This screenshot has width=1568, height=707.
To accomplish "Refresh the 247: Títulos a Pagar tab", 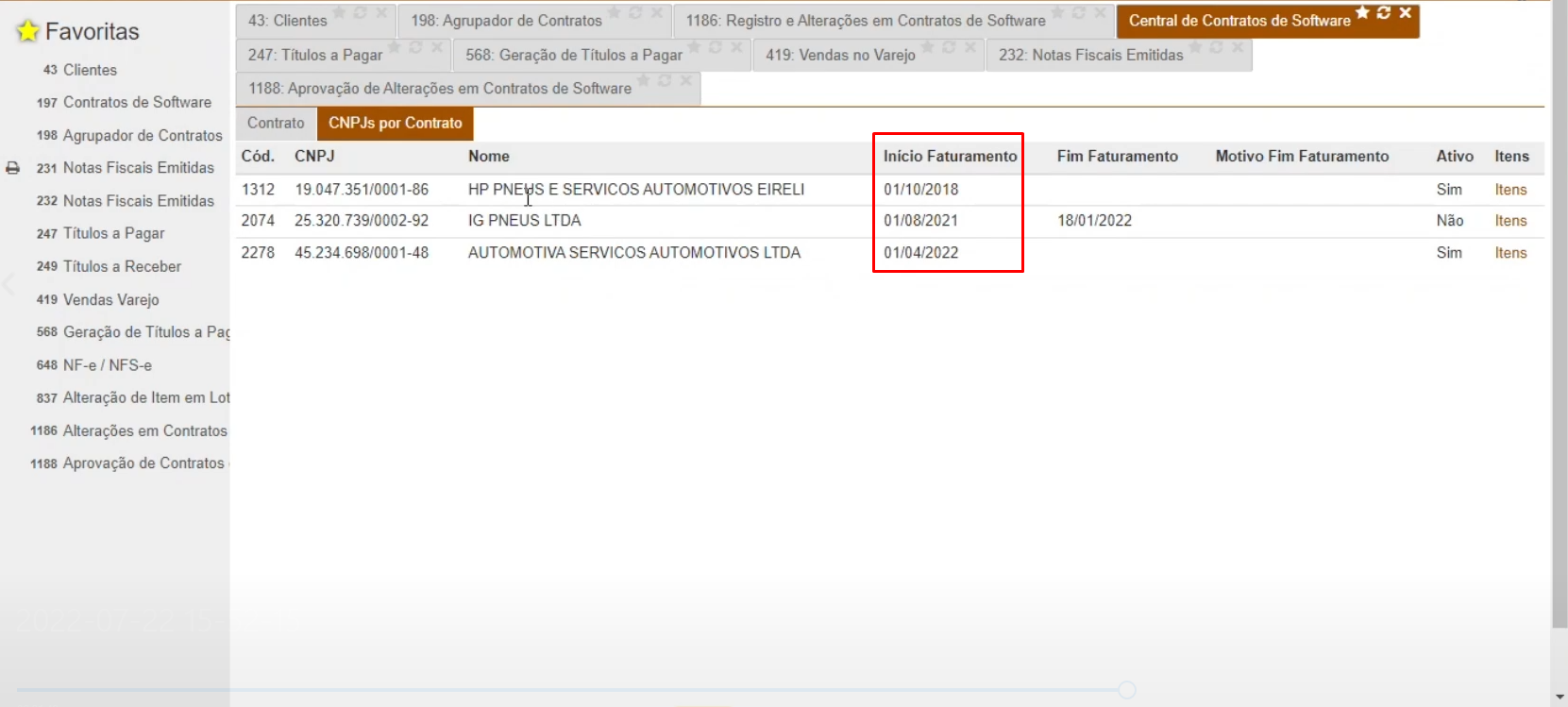I will [415, 47].
